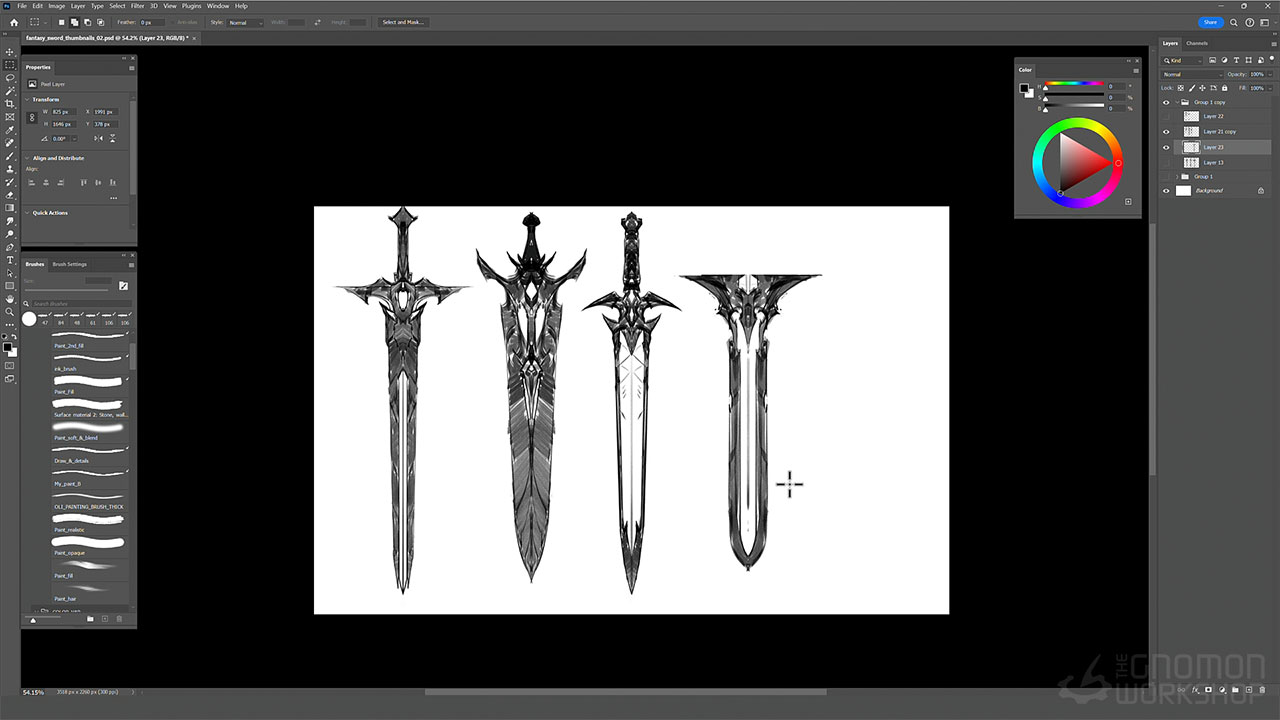1280x720 pixels.
Task: Open the Style dropdown in options bar
Action: [245, 22]
